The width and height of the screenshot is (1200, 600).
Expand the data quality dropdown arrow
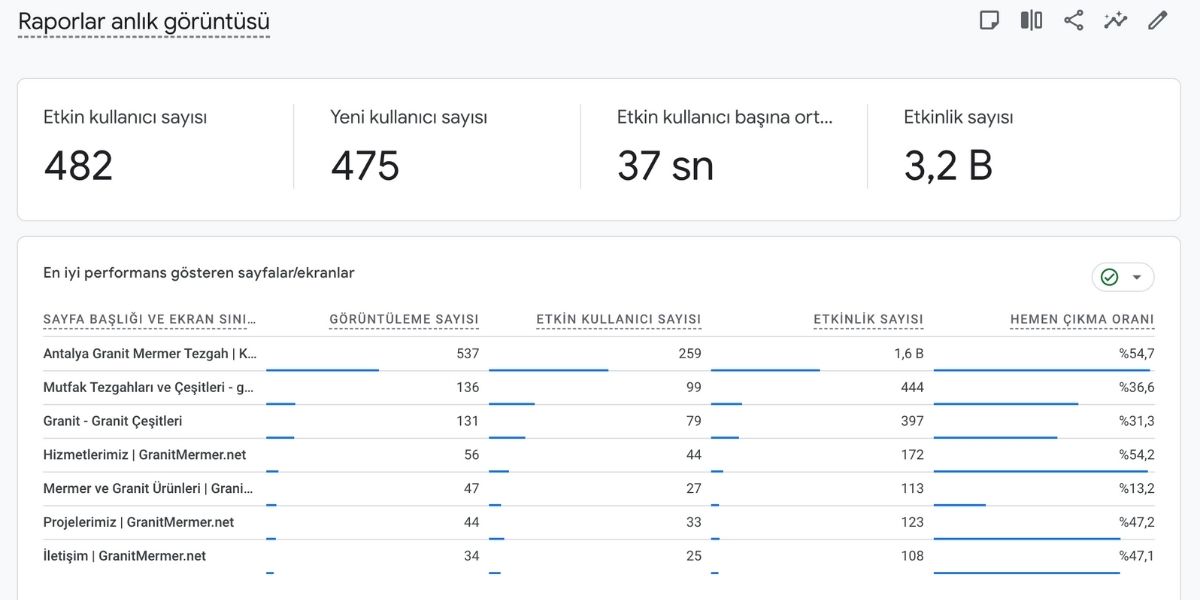tap(1137, 277)
